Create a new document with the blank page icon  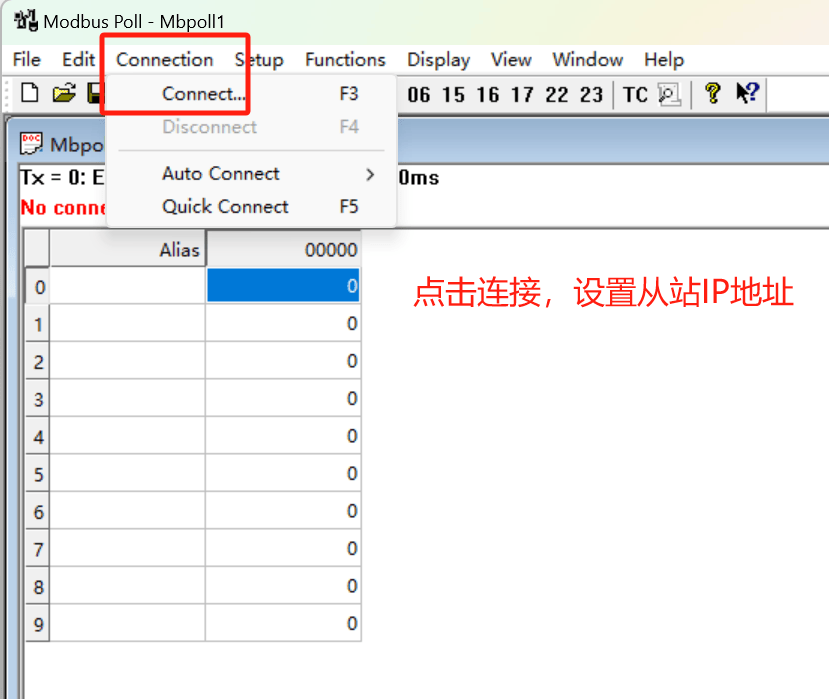click(x=30, y=94)
